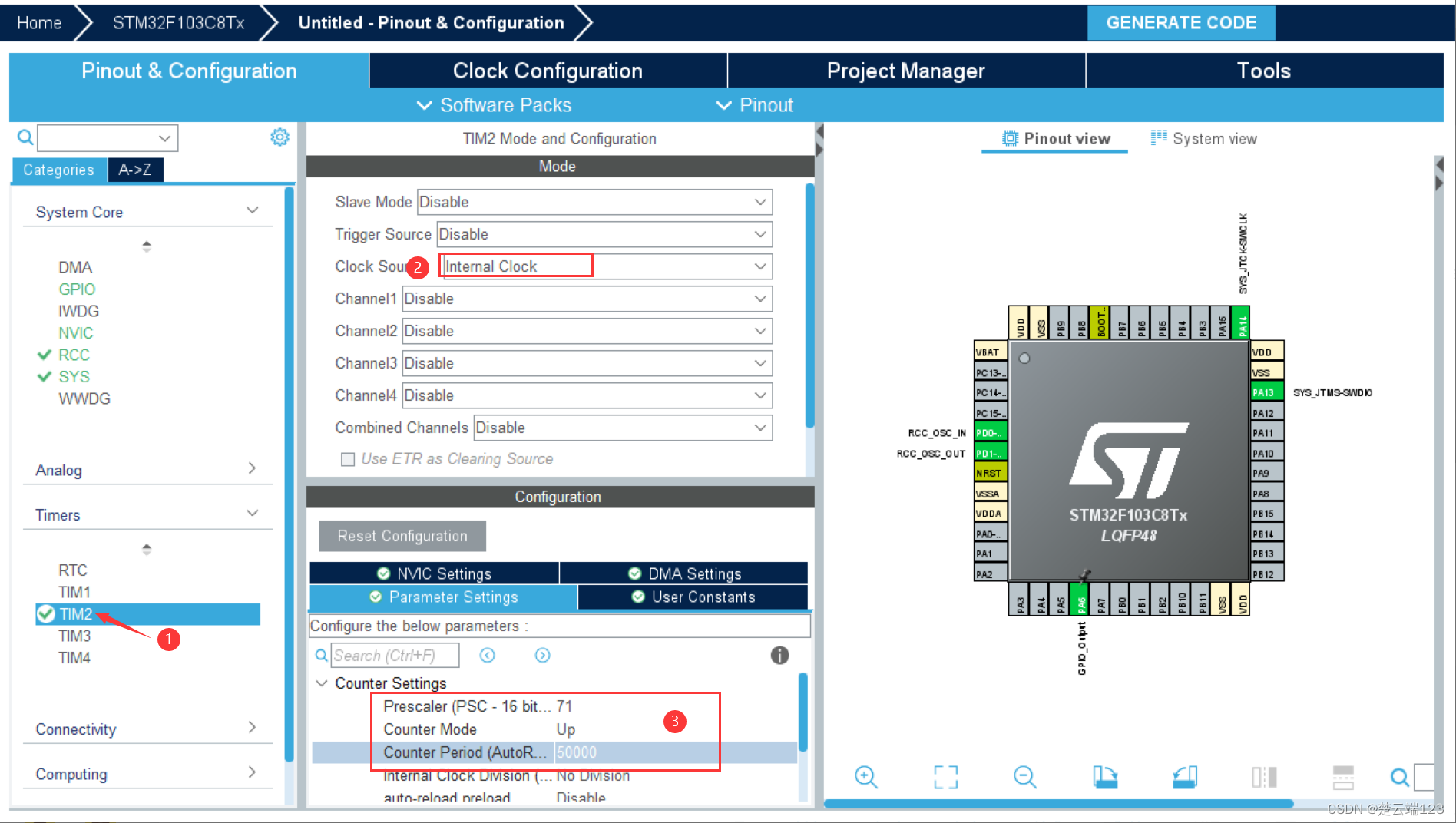Click the PA14 SWCLK pin
This screenshot has height=823, width=1456.
(x=1240, y=322)
